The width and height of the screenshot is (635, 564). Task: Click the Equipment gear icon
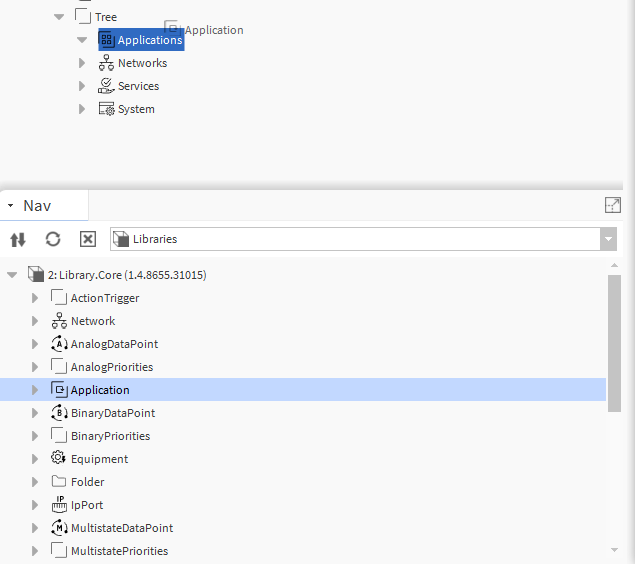click(58, 459)
